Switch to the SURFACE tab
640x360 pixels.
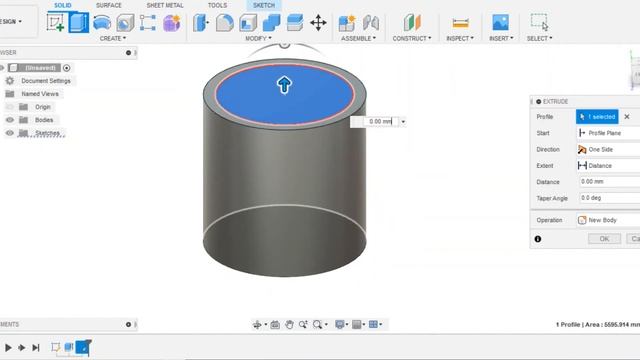109,5
